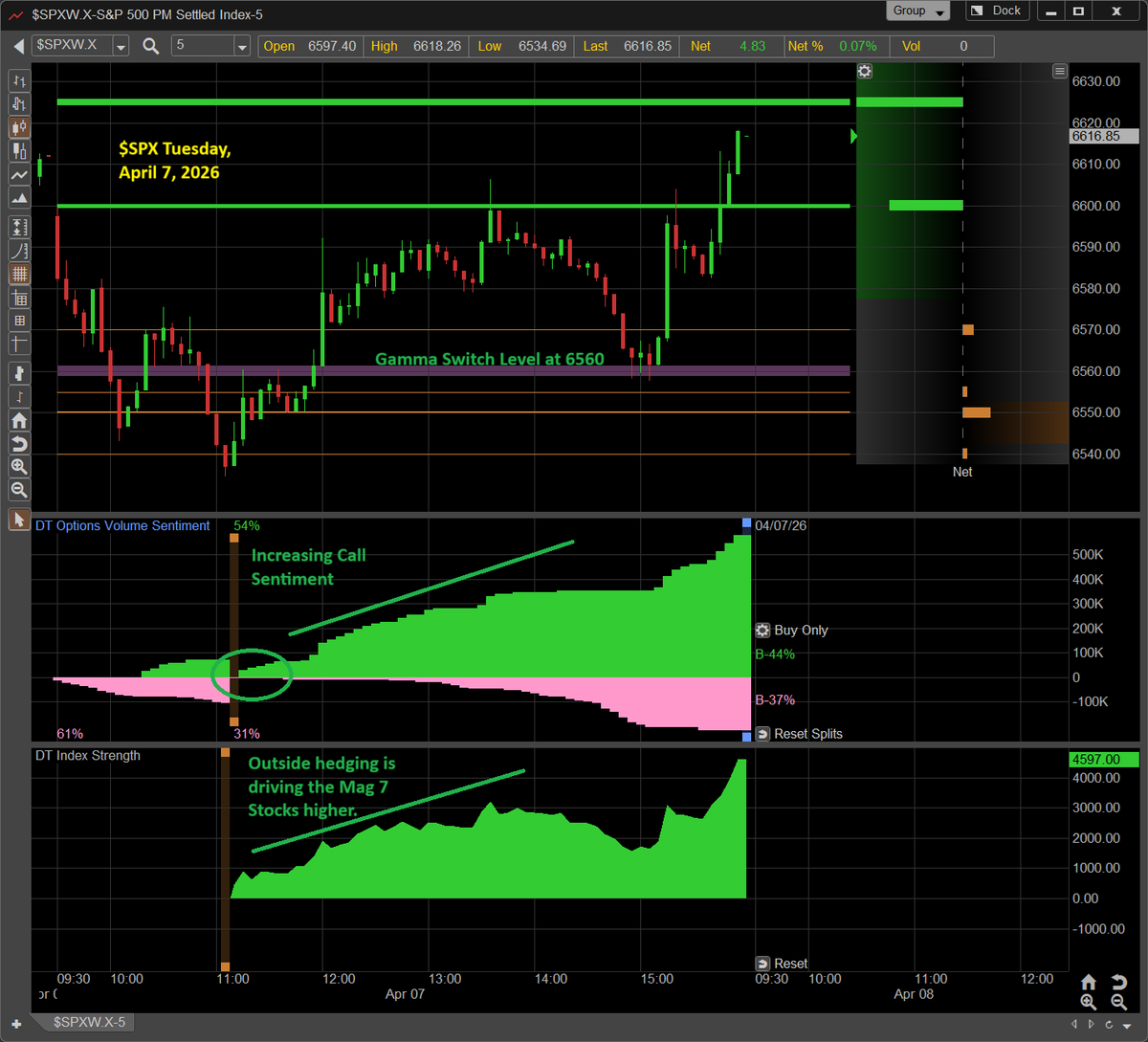Click the home icon in left toolbar
The width and height of the screenshot is (1148, 1042).
coord(19,420)
